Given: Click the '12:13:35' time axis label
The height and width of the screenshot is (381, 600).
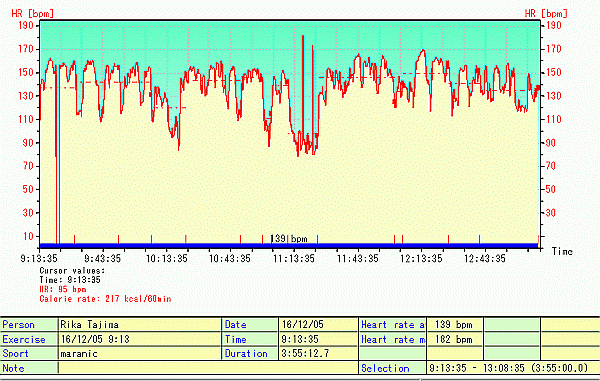Looking at the screenshot, I should (x=421, y=259).
